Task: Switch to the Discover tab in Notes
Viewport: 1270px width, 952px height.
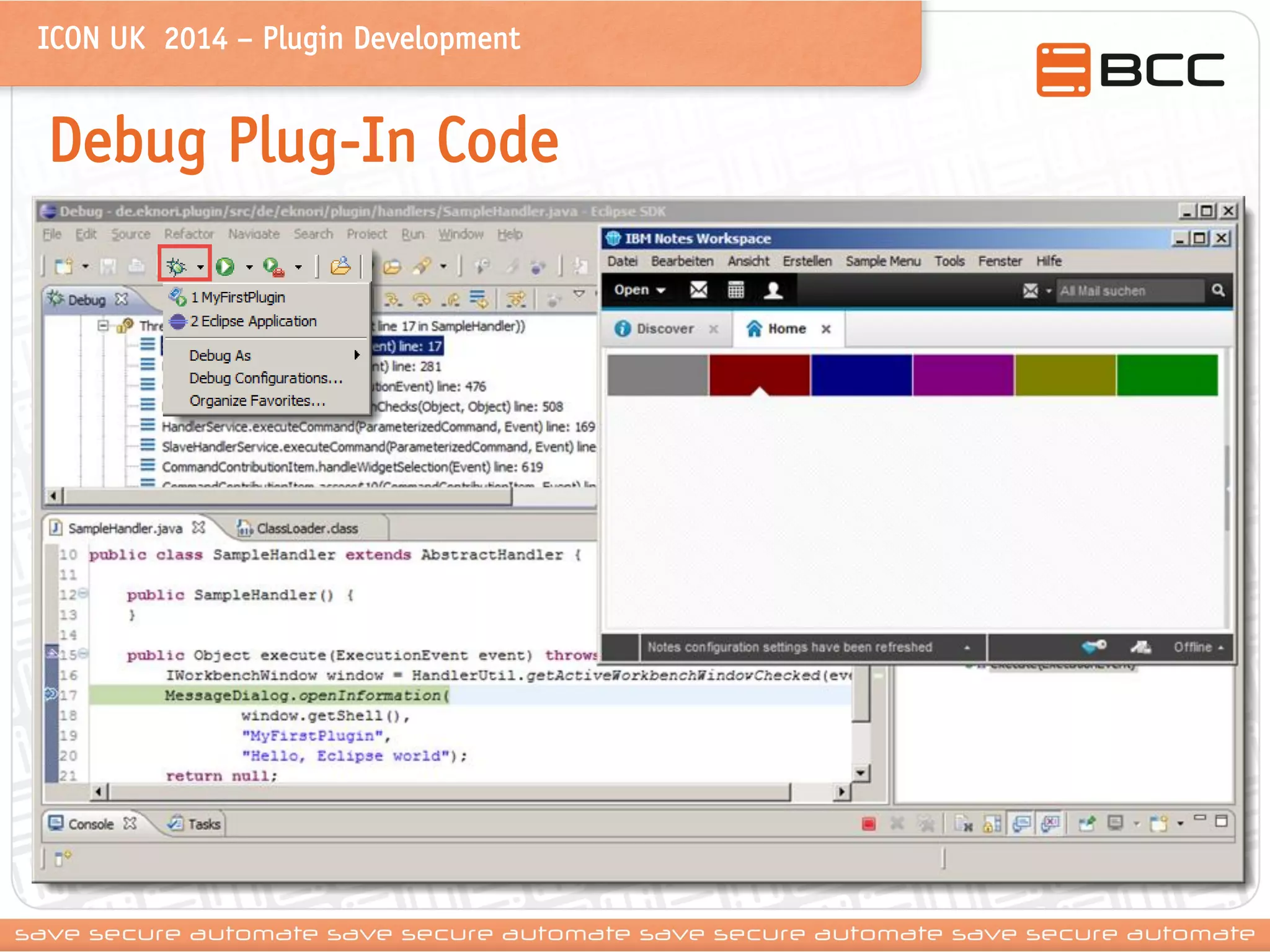Action: [x=665, y=329]
